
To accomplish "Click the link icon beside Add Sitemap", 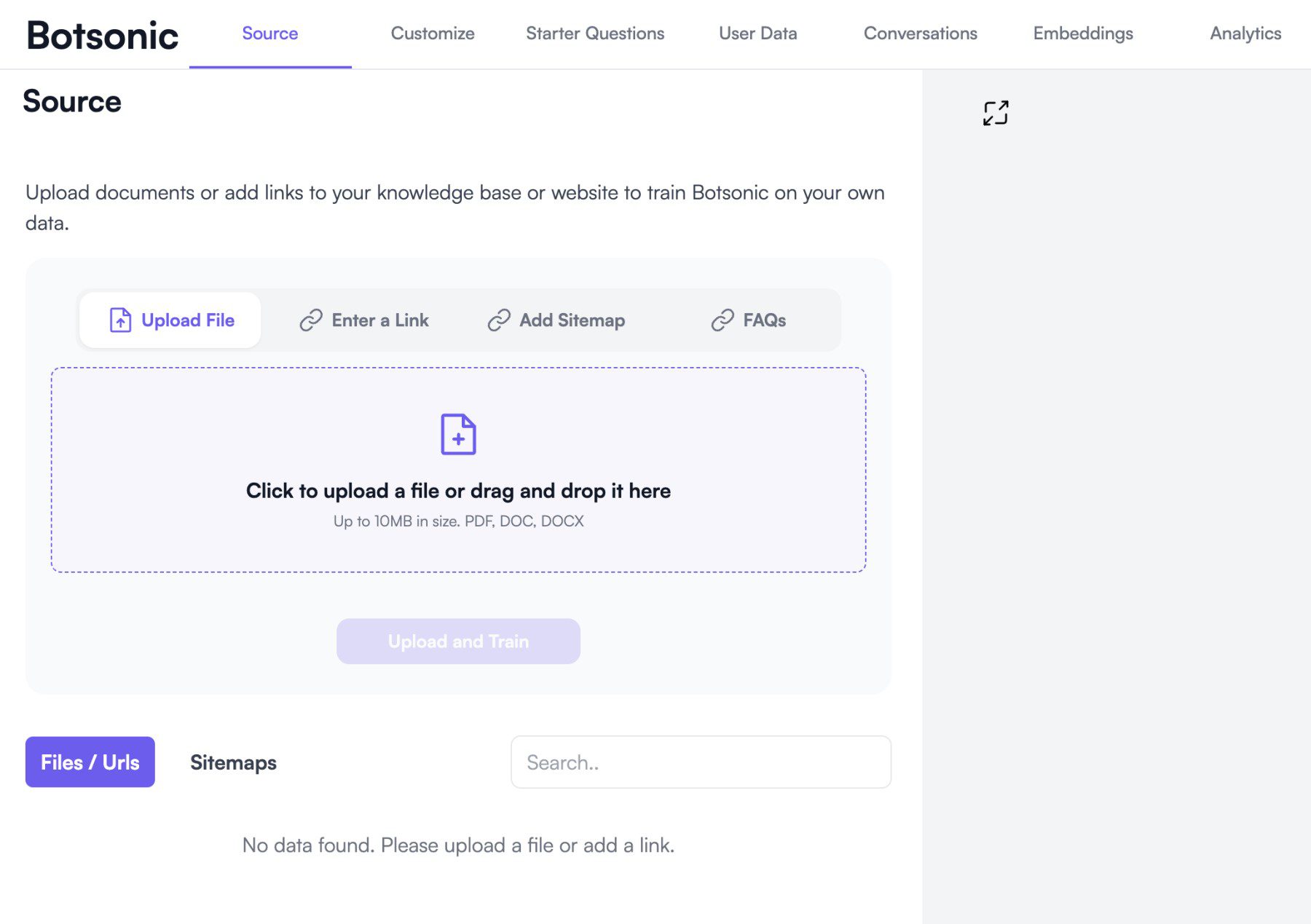I will [x=498, y=320].
